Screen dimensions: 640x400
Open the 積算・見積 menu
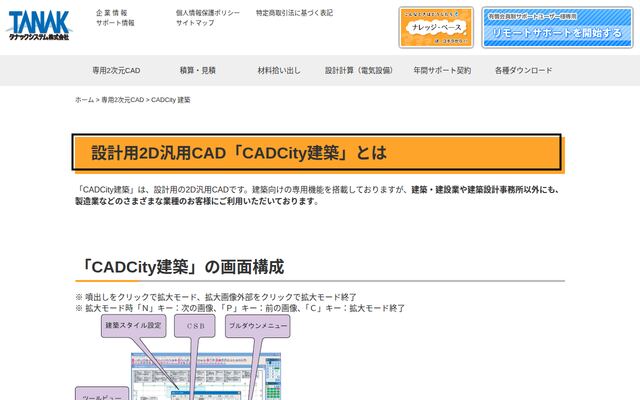198,70
